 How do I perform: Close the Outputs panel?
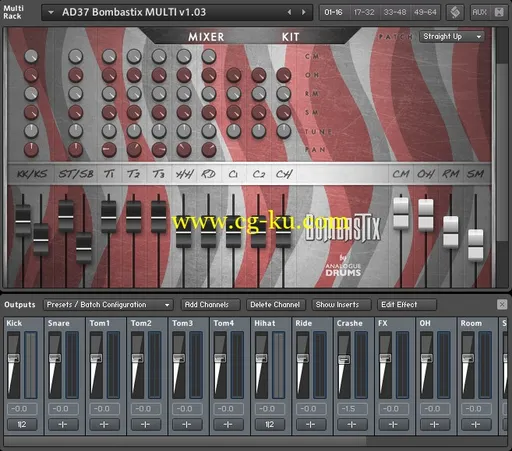click(x=502, y=304)
